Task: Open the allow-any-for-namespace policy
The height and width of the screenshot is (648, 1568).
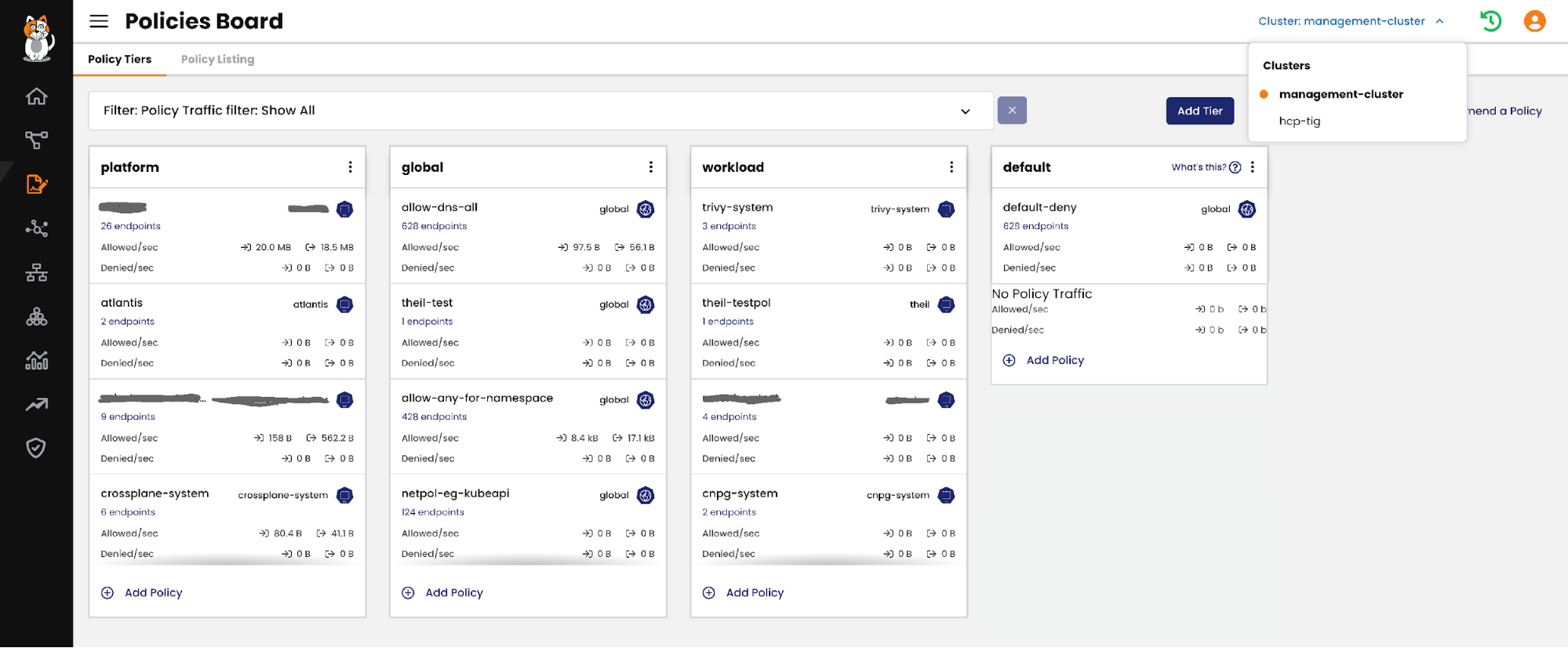Action: click(x=477, y=399)
